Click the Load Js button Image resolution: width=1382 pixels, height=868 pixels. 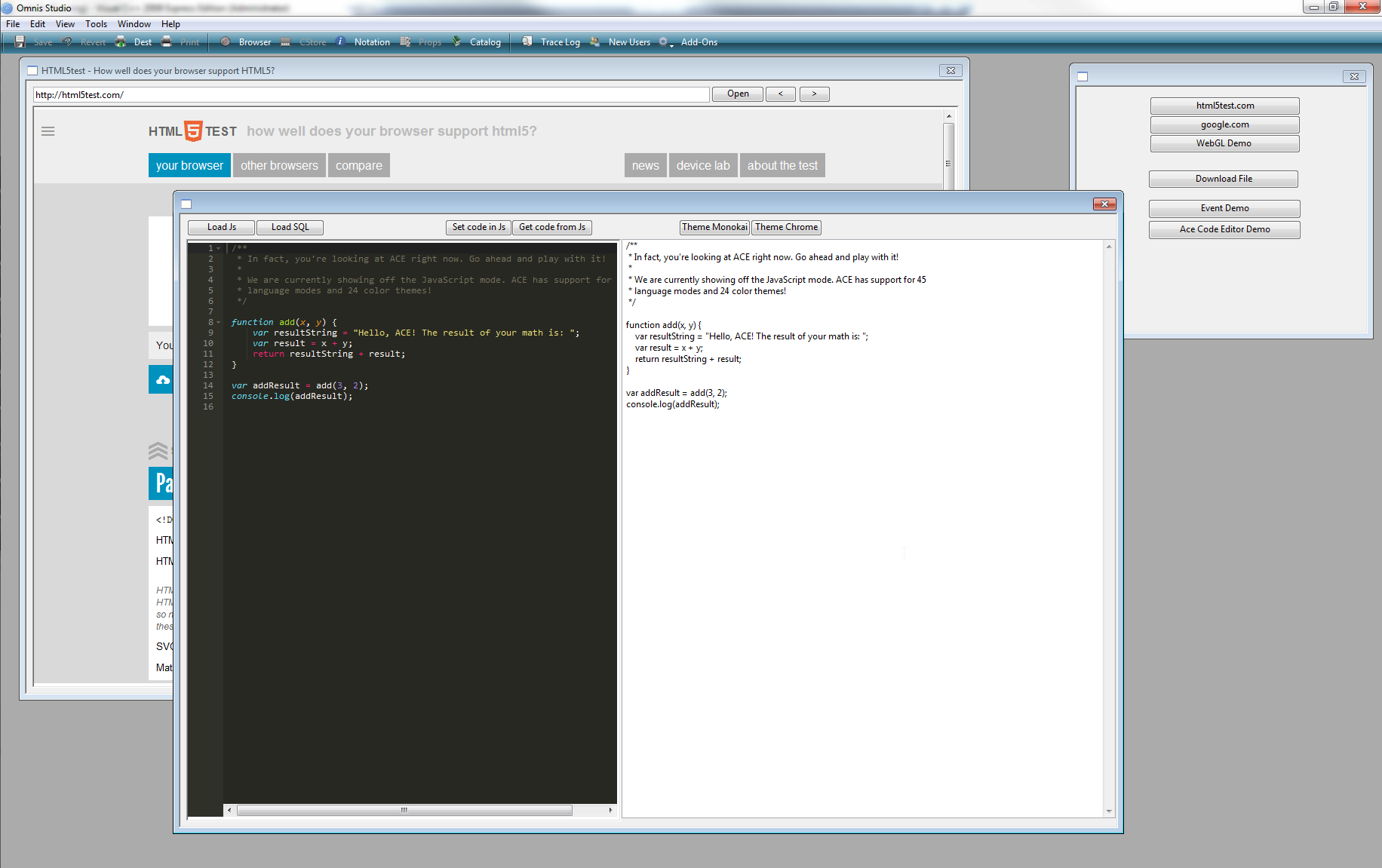(x=222, y=227)
